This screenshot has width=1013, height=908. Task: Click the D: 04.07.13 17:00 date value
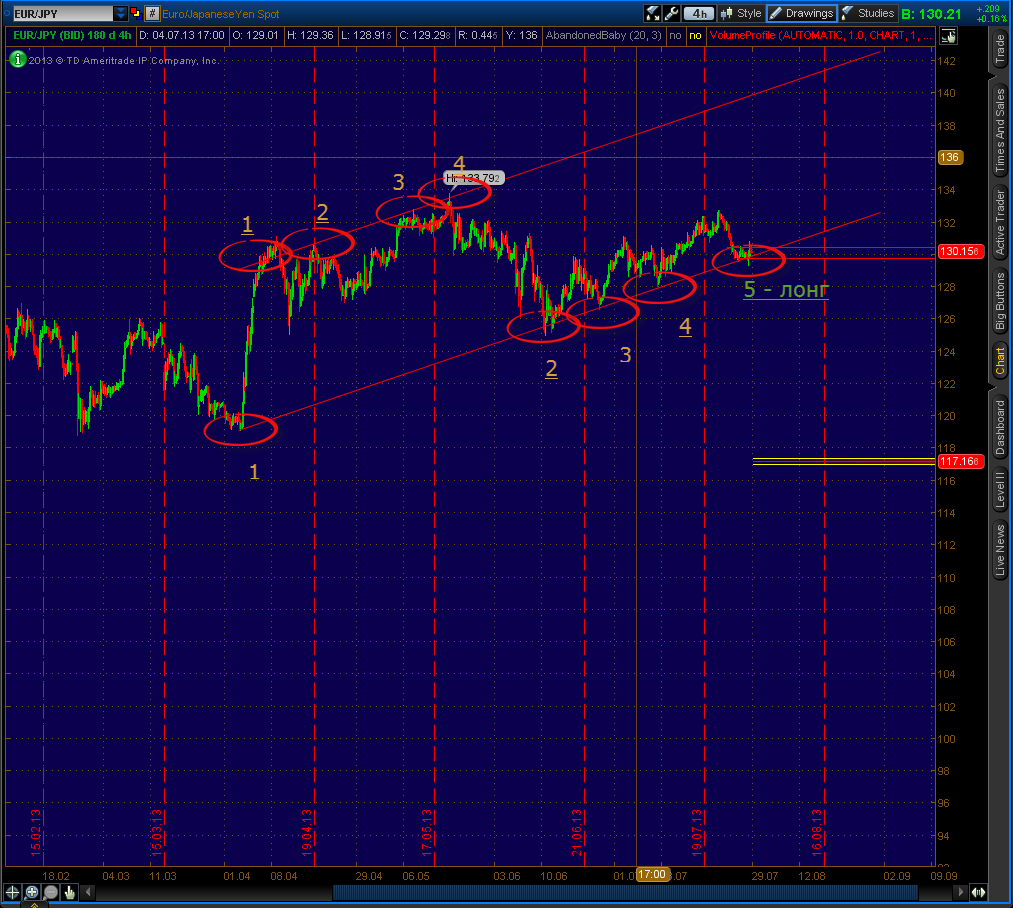point(182,35)
